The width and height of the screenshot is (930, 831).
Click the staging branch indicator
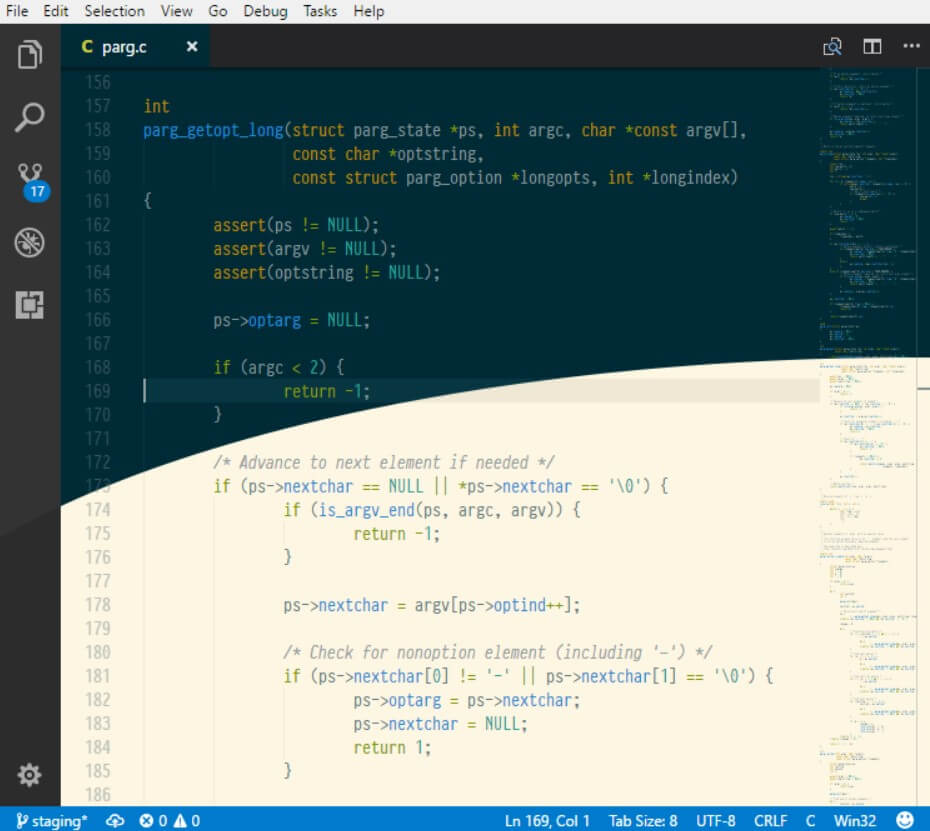pyautogui.click(x=52, y=820)
